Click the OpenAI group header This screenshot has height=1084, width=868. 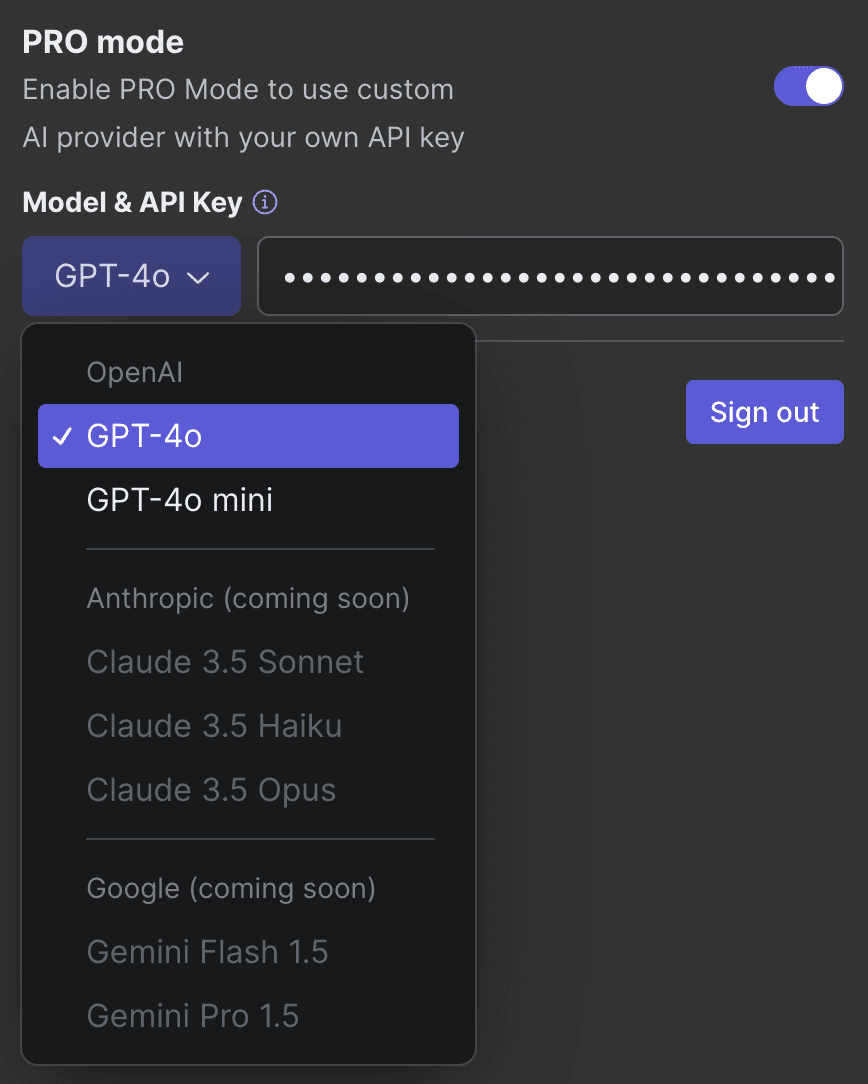[x=135, y=372]
